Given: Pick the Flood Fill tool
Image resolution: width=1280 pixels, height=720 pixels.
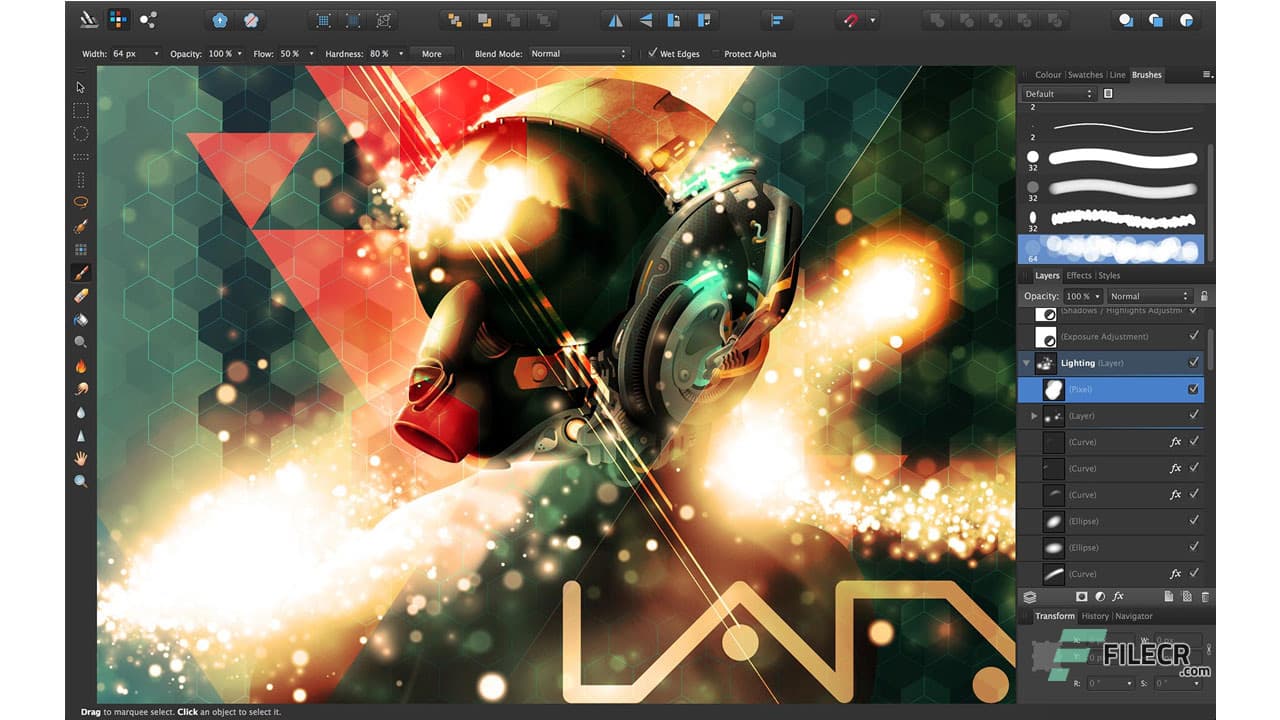Looking at the screenshot, I should 81,318.
